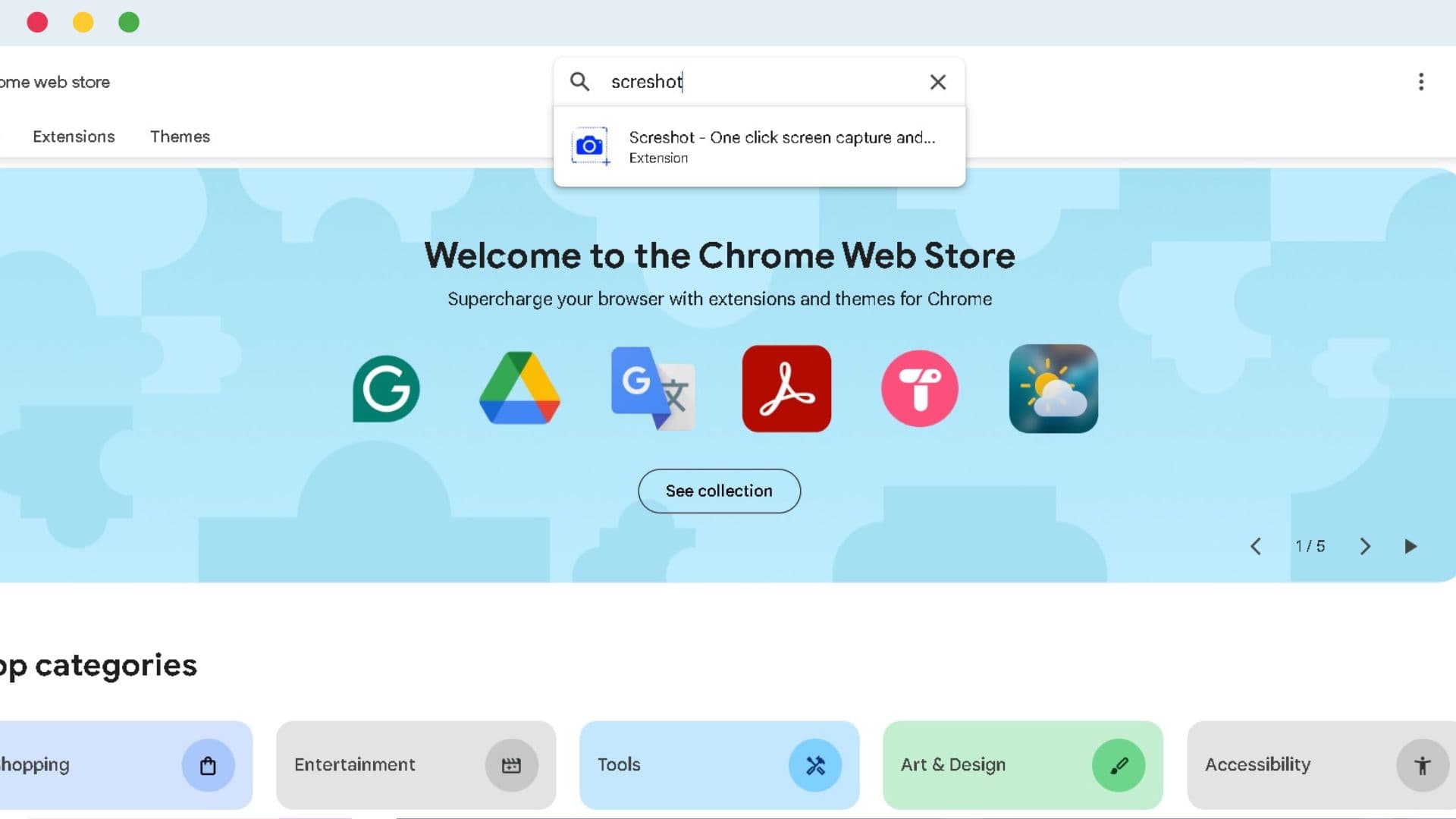Viewport: 1456px width, 819px height.
Task: Open the pink T icon in the banner
Action: click(x=920, y=388)
